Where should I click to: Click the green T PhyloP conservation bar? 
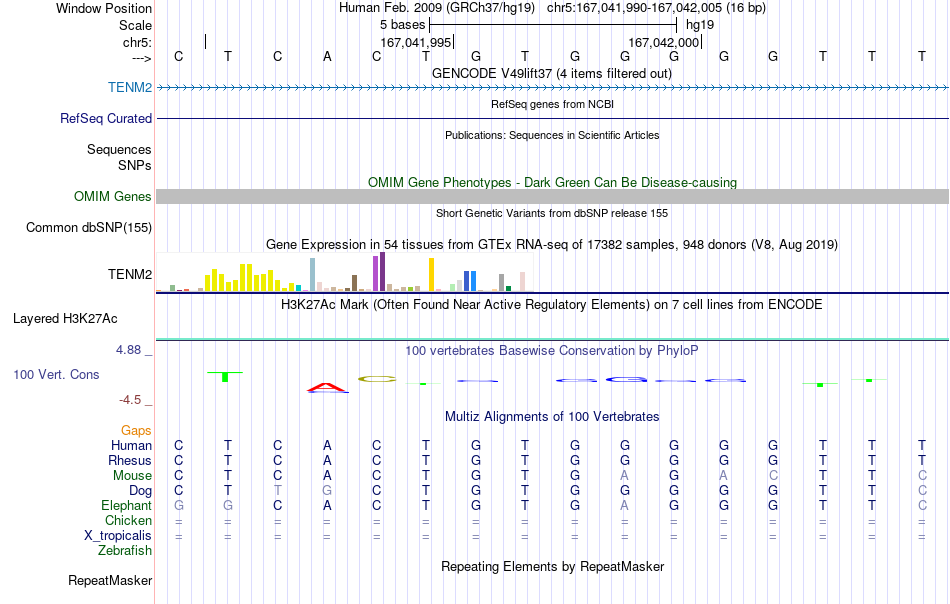click(x=225, y=376)
